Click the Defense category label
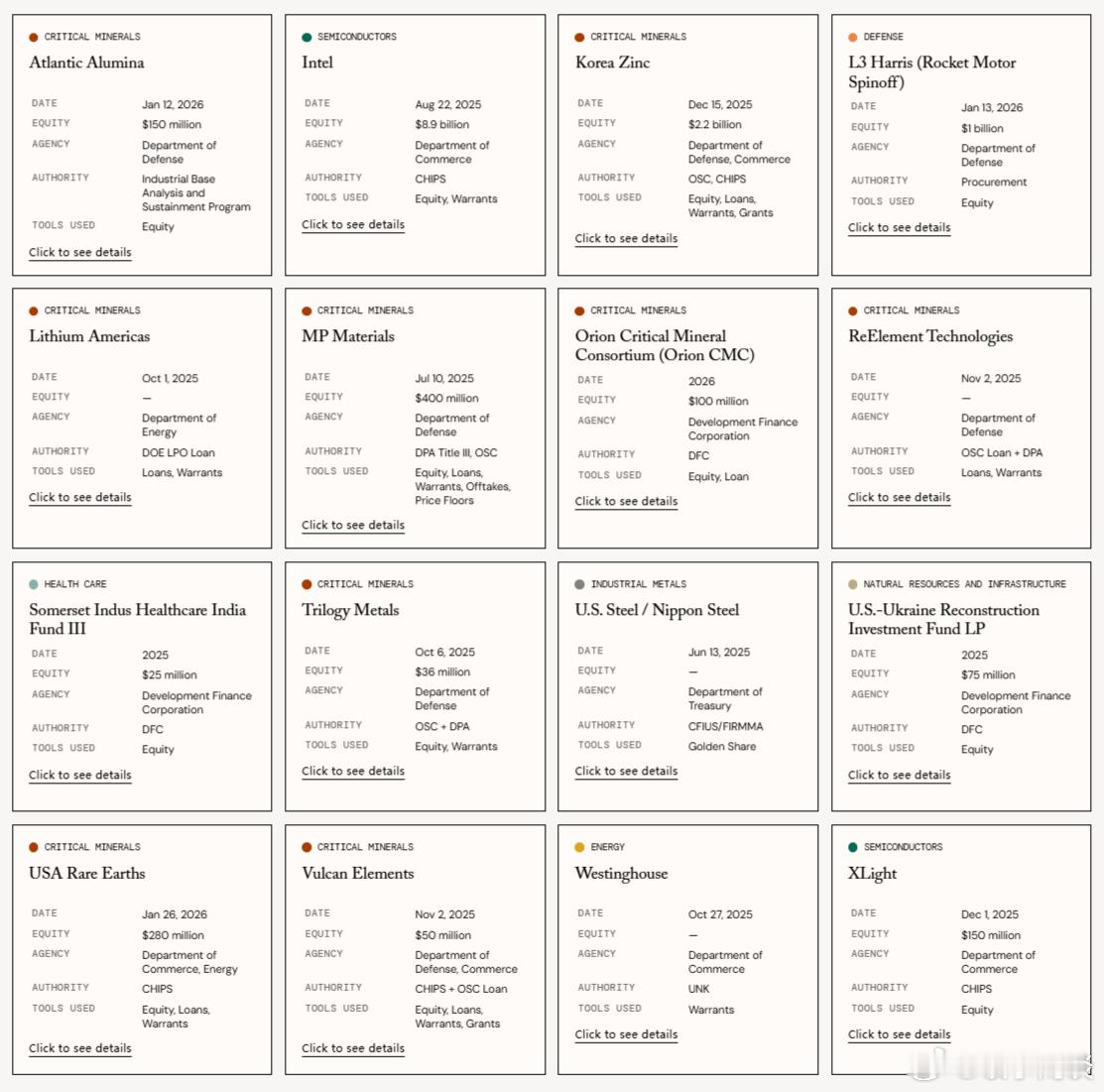The height and width of the screenshot is (1092, 1104). (883, 37)
